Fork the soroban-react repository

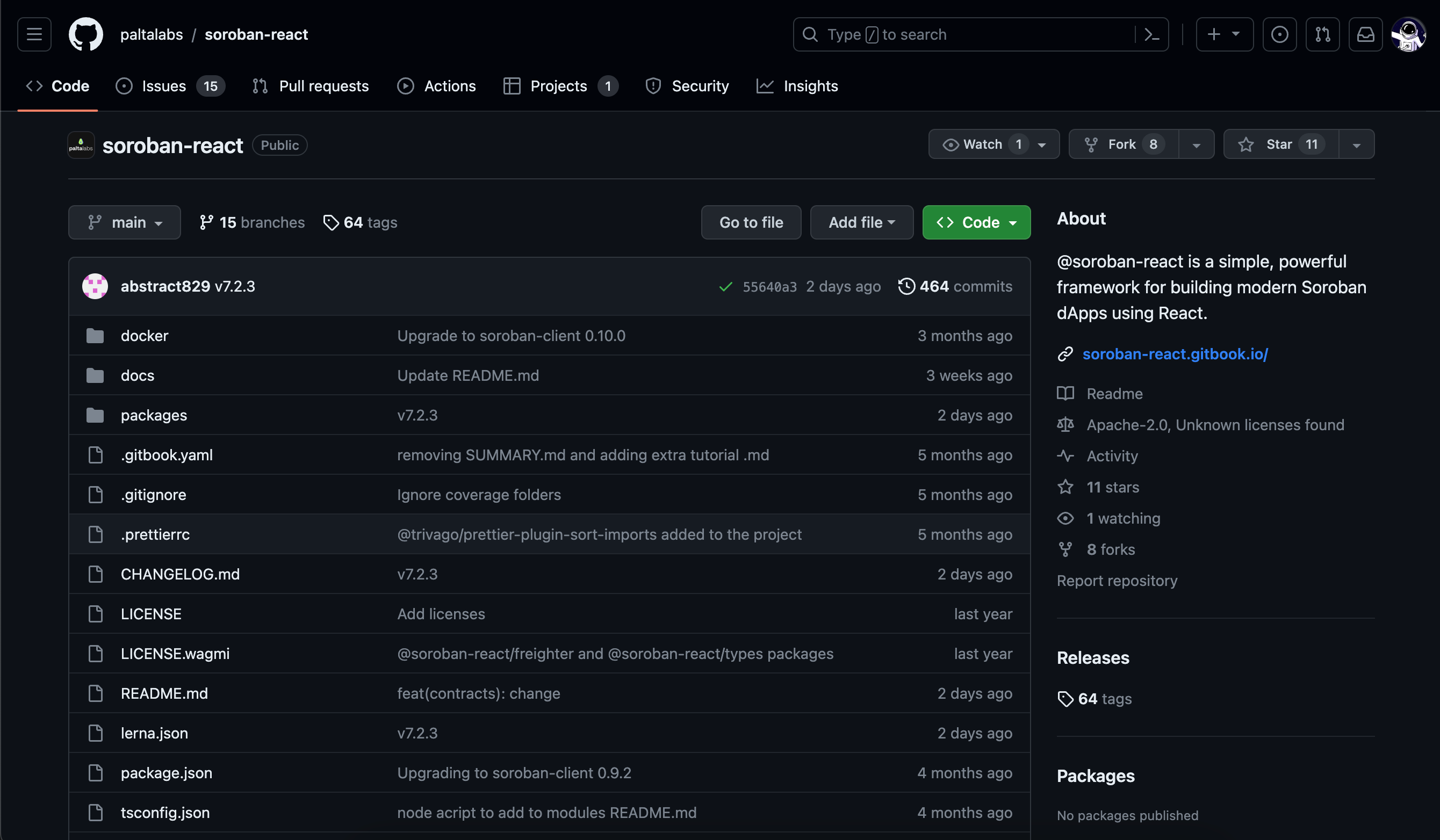tap(1125, 144)
